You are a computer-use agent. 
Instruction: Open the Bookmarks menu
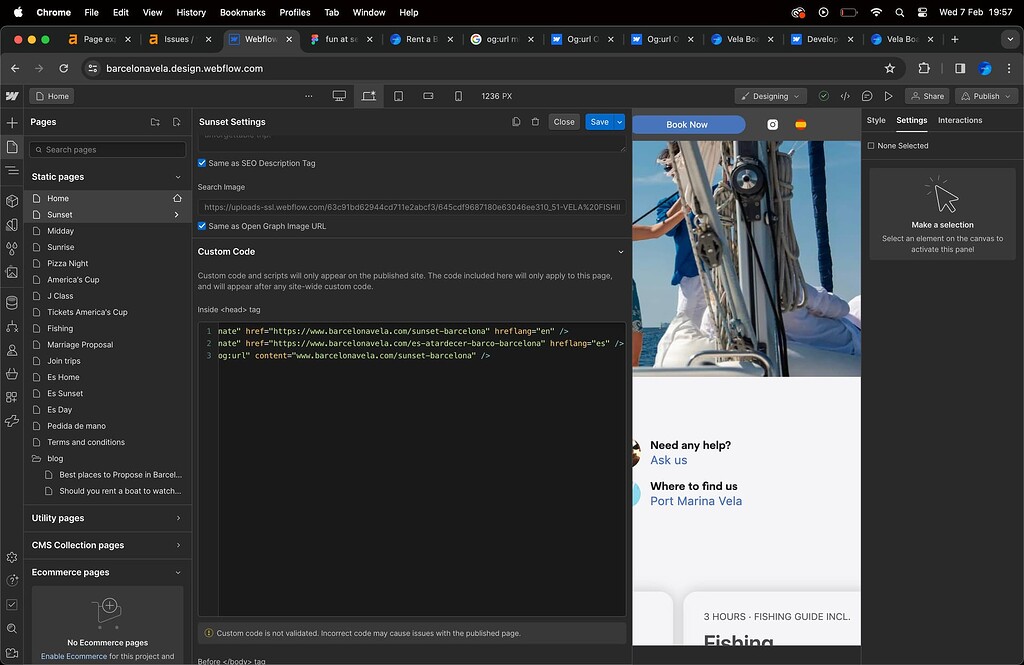click(x=242, y=12)
